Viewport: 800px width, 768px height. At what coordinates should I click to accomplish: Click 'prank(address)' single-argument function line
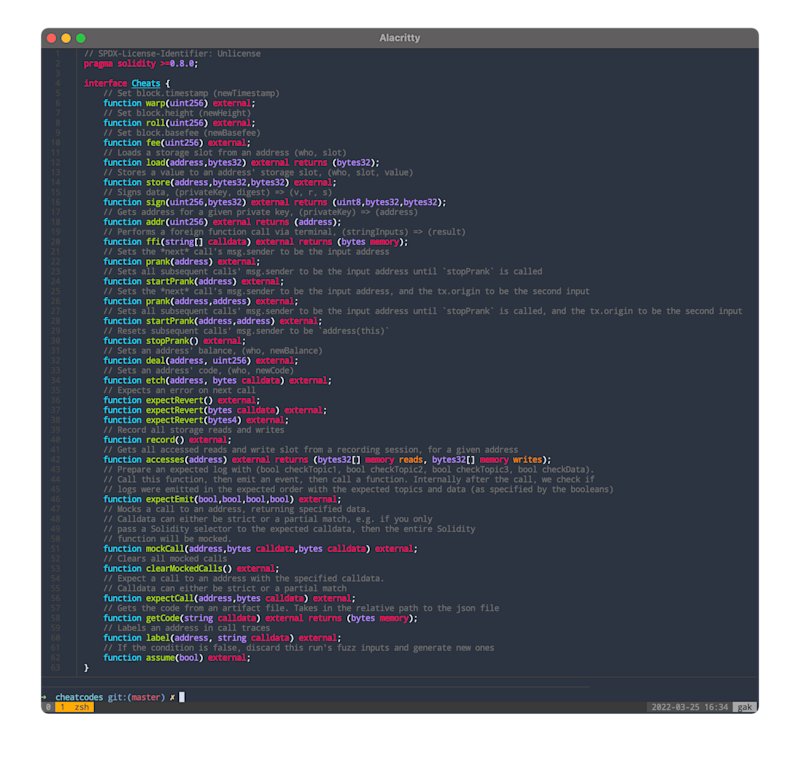point(182,262)
